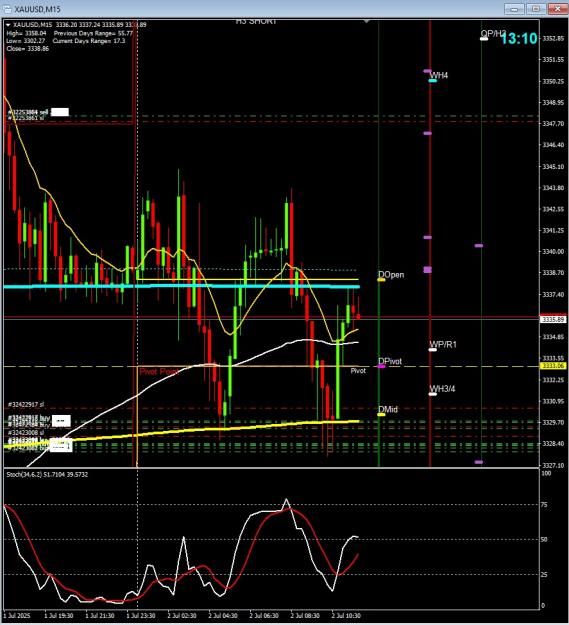The height and width of the screenshot is (625, 569).
Task: Click the Low= 3302.27 info text
Action: [x=26, y=41]
